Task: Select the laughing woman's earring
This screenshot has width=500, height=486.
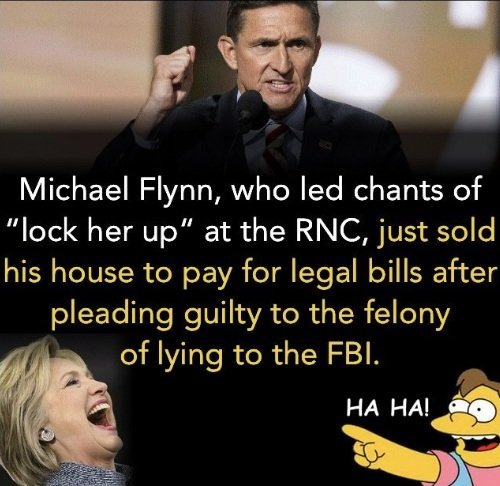Action: click(47, 435)
